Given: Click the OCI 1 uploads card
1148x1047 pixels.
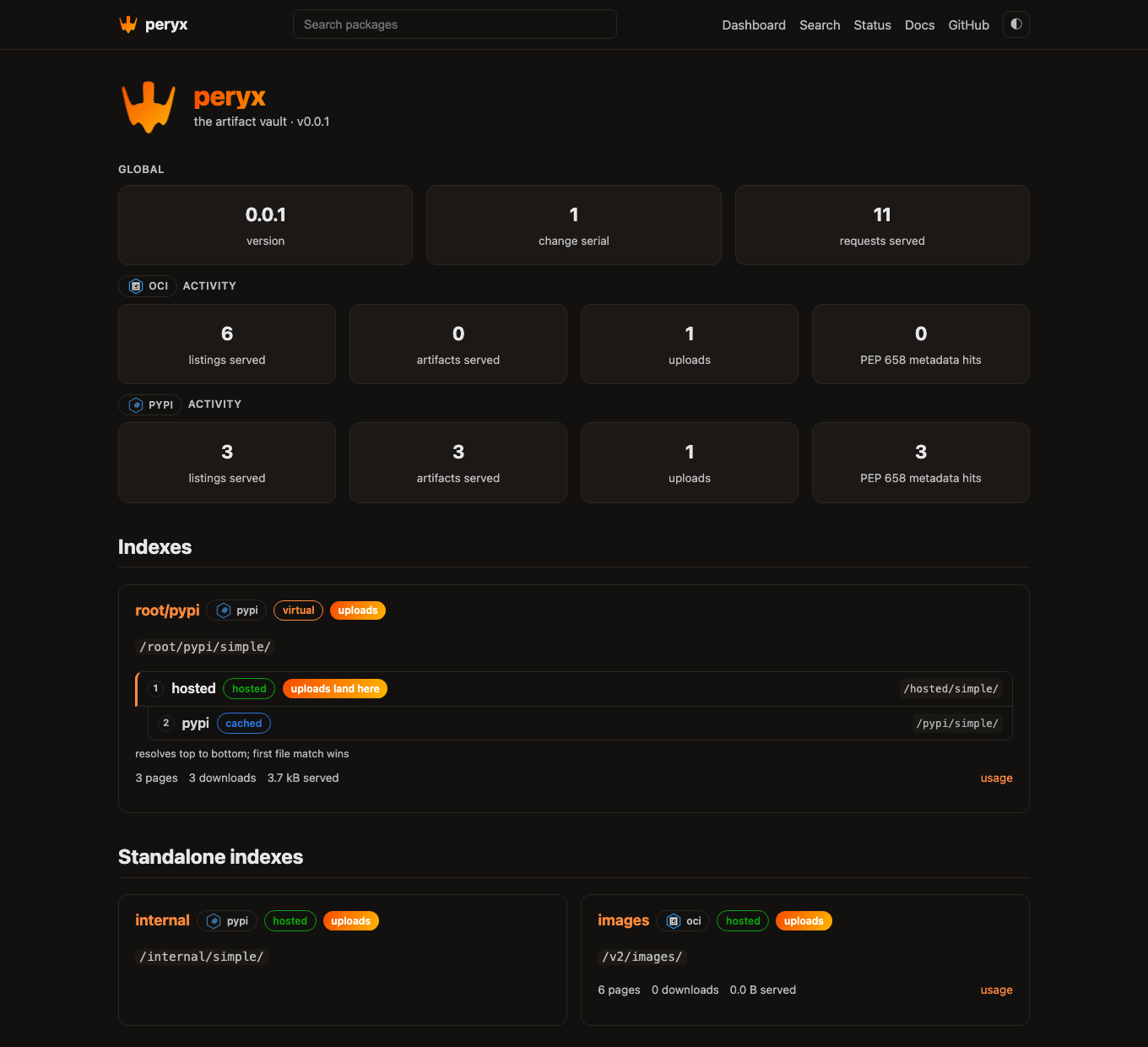Looking at the screenshot, I should click(690, 344).
